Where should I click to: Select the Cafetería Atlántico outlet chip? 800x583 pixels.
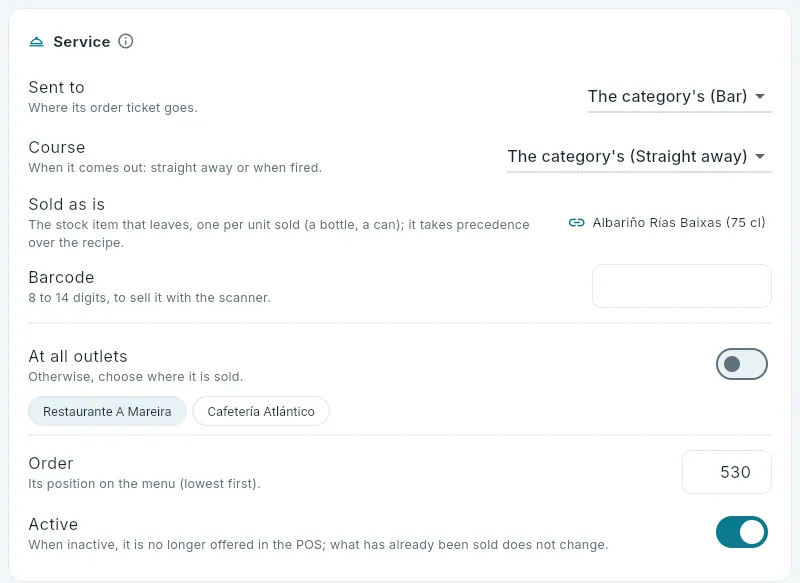(x=261, y=411)
